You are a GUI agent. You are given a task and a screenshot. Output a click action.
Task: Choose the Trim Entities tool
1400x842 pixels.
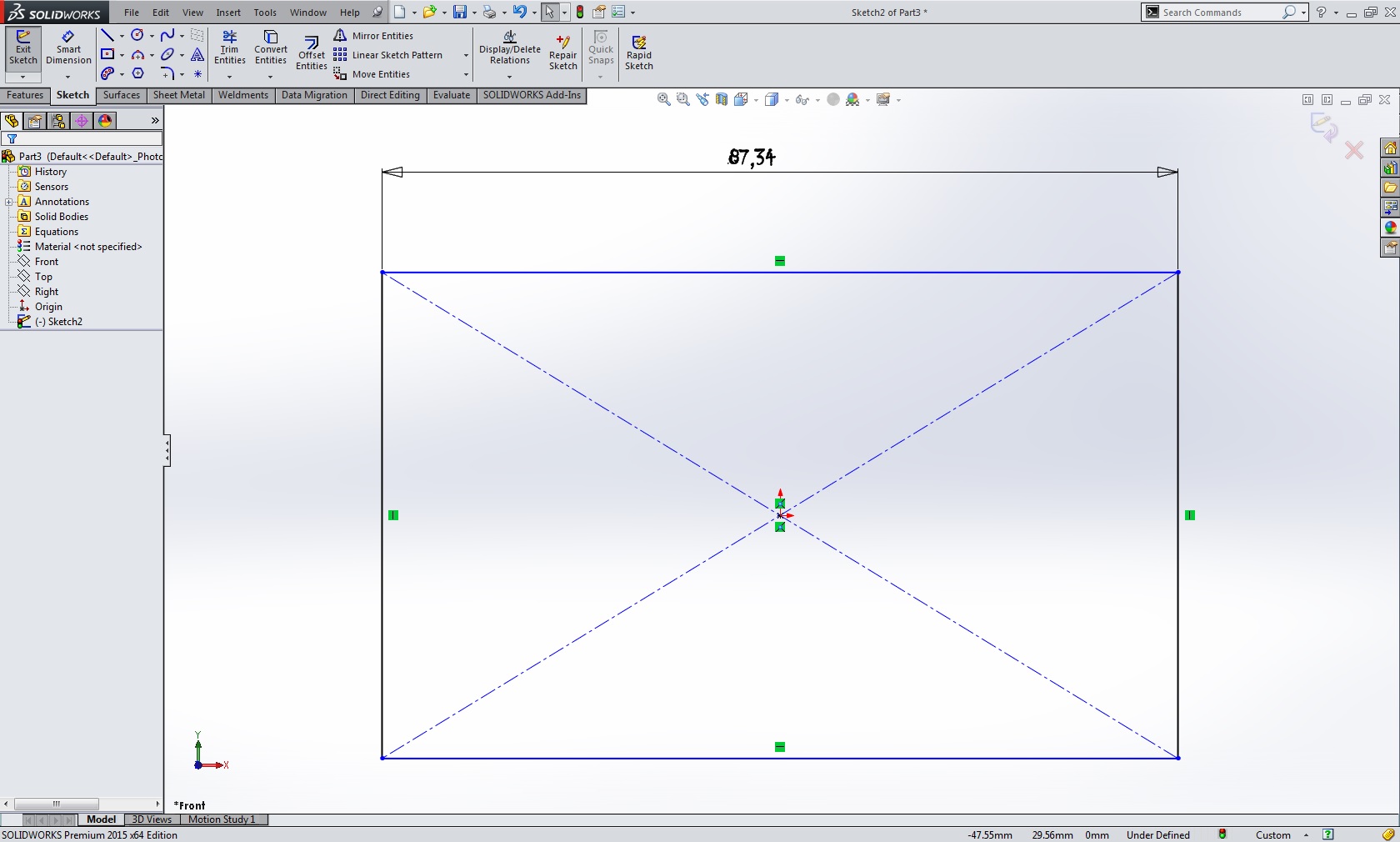click(x=229, y=48)
